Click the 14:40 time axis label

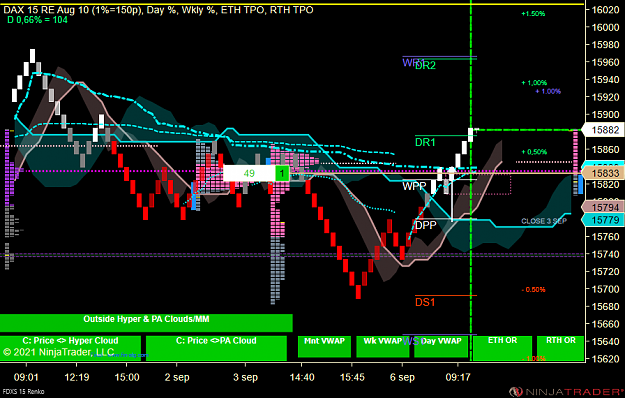coord(302,377)
